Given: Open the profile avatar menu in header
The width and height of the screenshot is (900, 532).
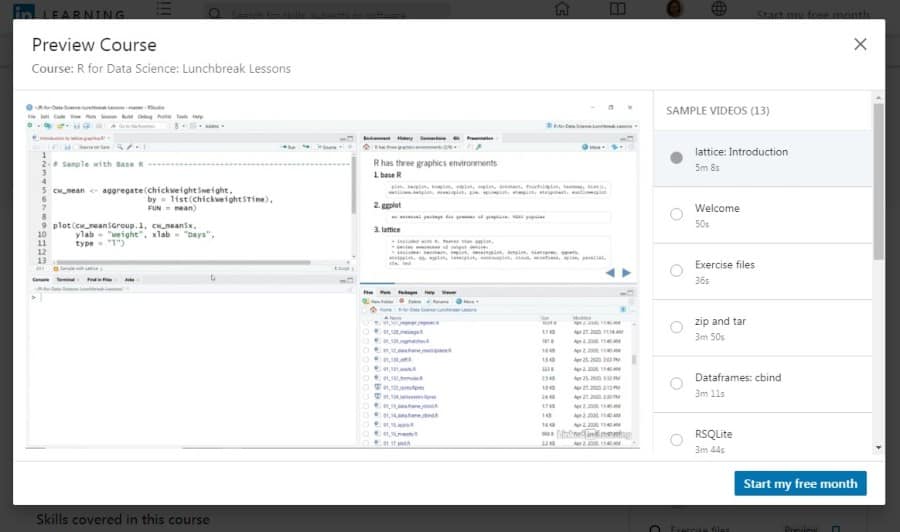Looking at the screenshot, I should (674, 9).
